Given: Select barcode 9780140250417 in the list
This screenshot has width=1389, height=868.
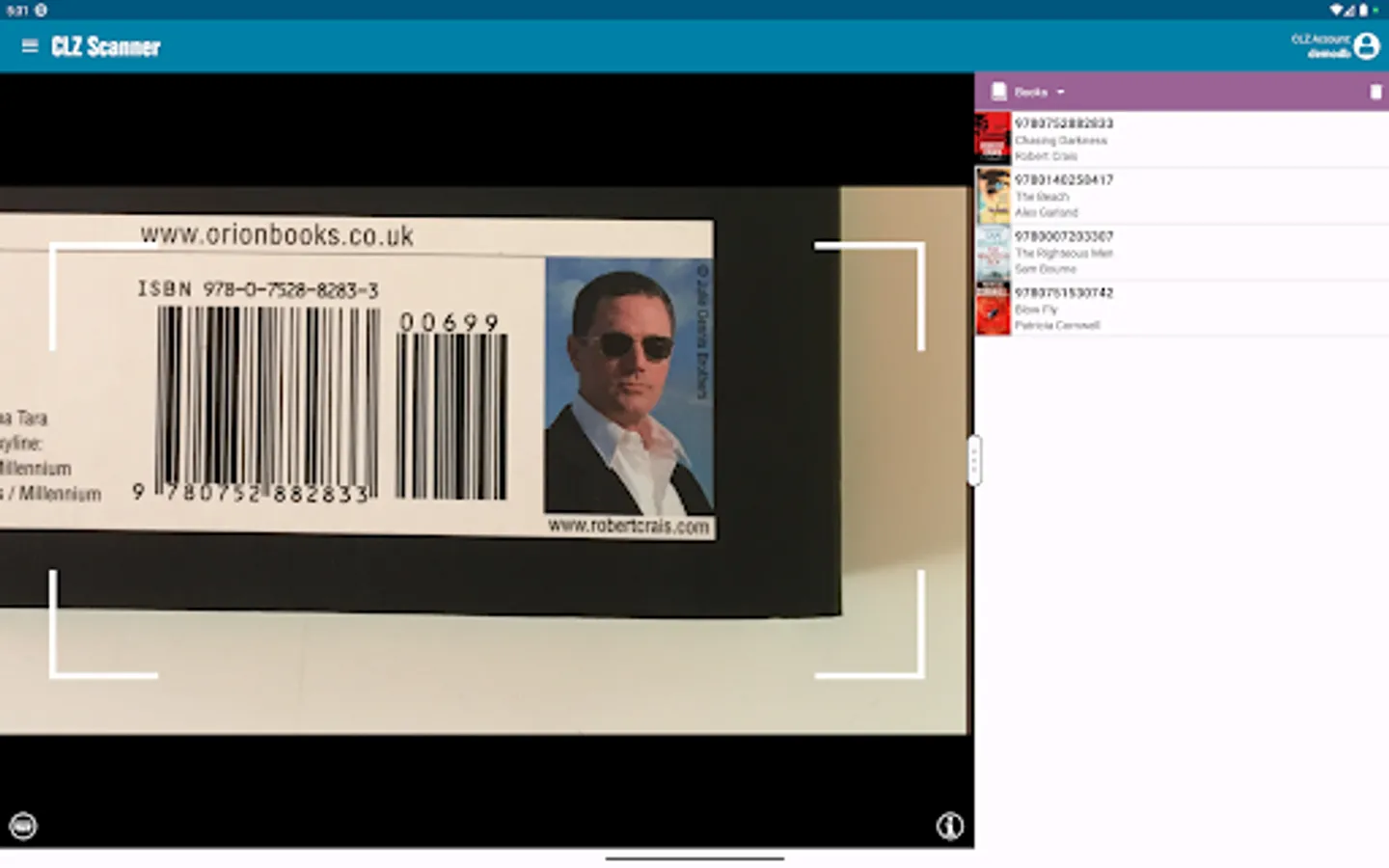Looking at the screenshot, I should coord(1064,180).
